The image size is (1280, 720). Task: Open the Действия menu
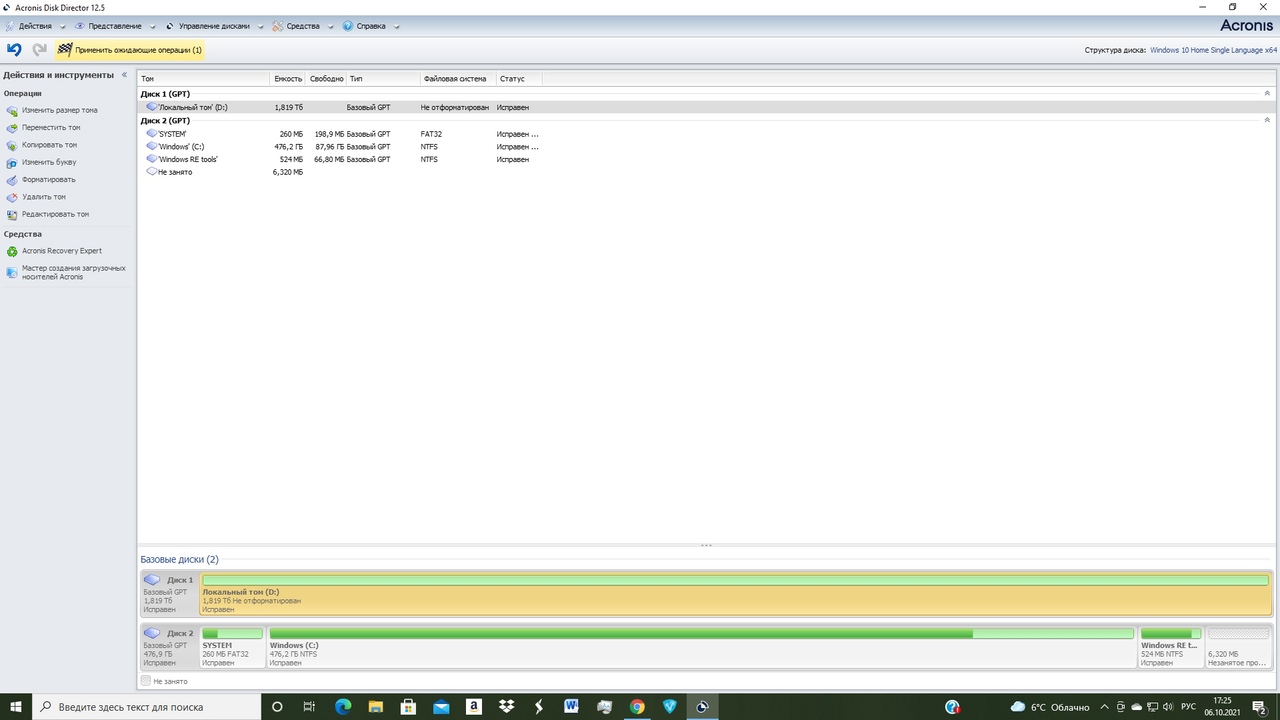click(x=35, y=26)
